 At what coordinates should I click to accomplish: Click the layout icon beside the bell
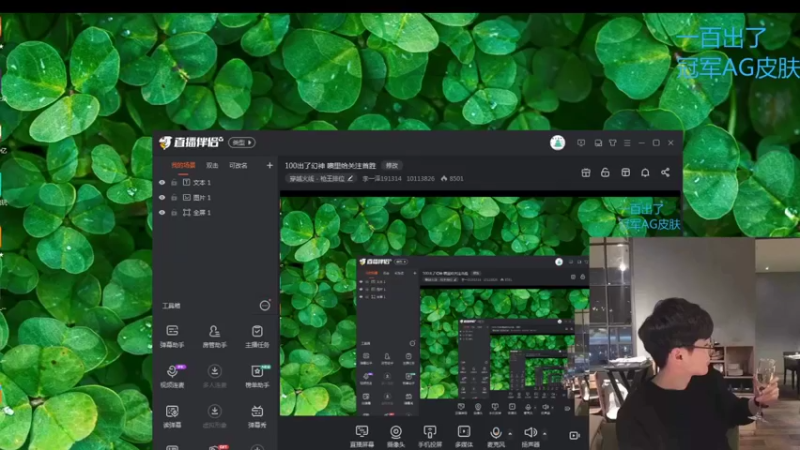coord(626,172)
